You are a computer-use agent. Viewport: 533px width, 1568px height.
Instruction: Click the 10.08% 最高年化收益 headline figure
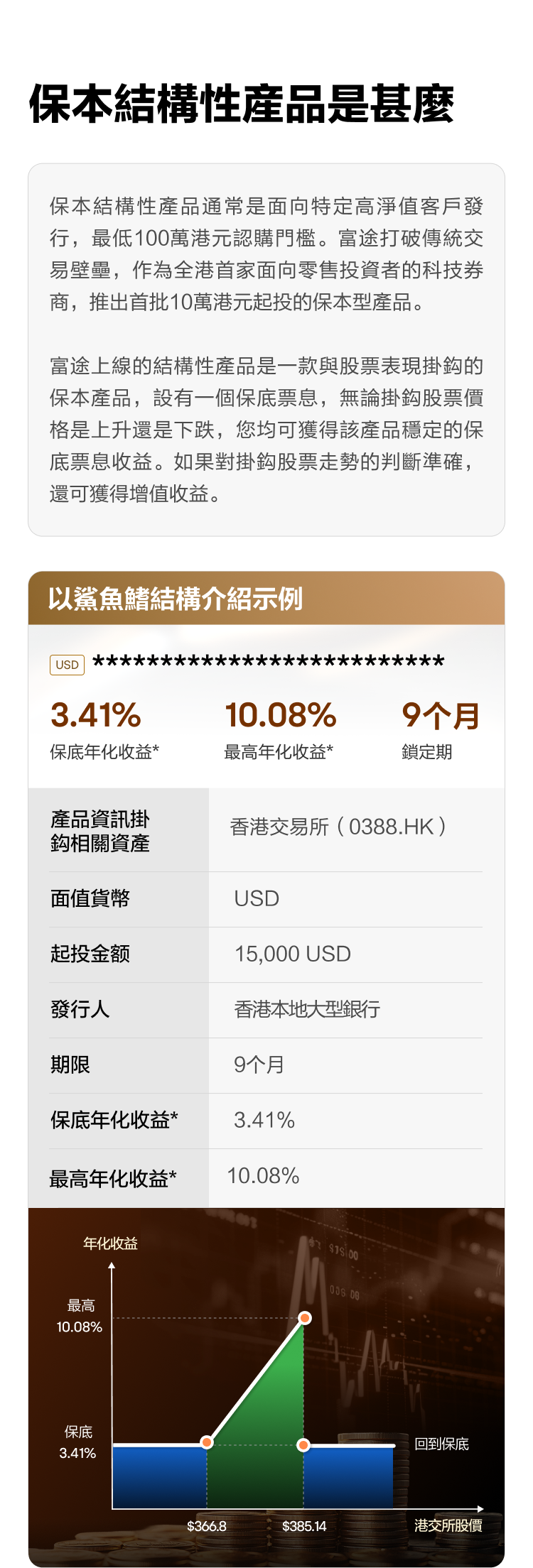point(280,715)
